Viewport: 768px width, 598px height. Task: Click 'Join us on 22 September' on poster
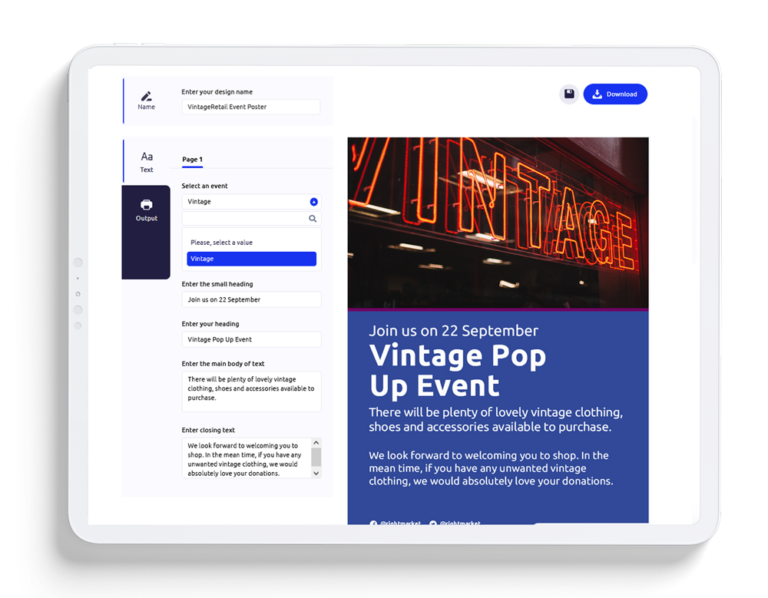[454, 331]
